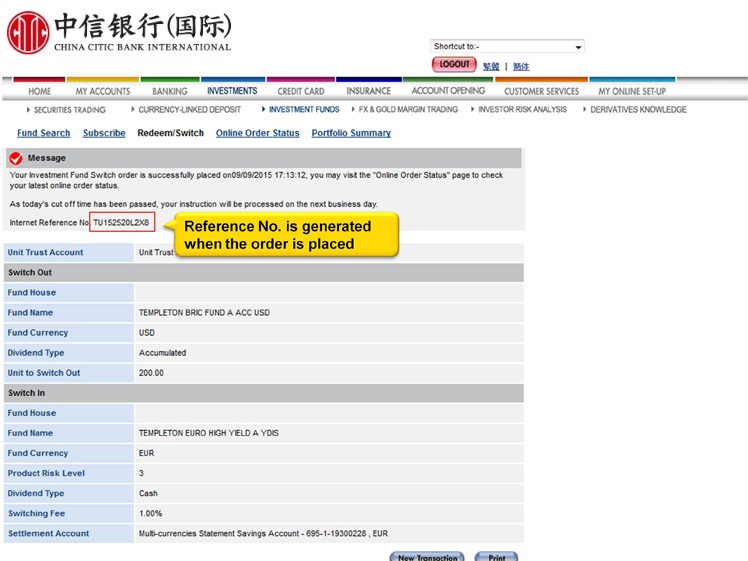Click the China CITIC Bank logo
The width and height of the screenshot is (748, 561).
(119, 32)
